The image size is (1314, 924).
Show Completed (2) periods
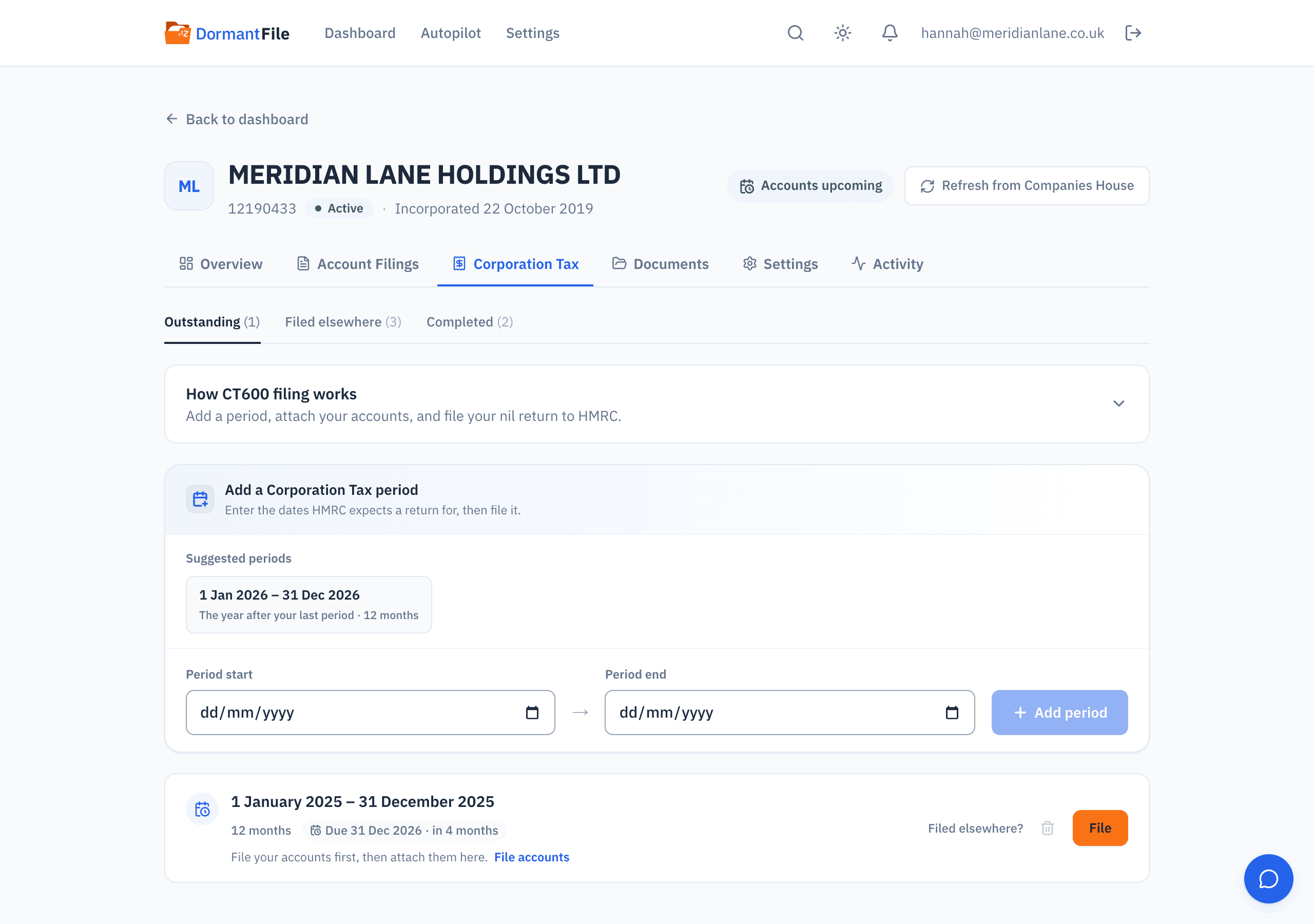(470, 322)
